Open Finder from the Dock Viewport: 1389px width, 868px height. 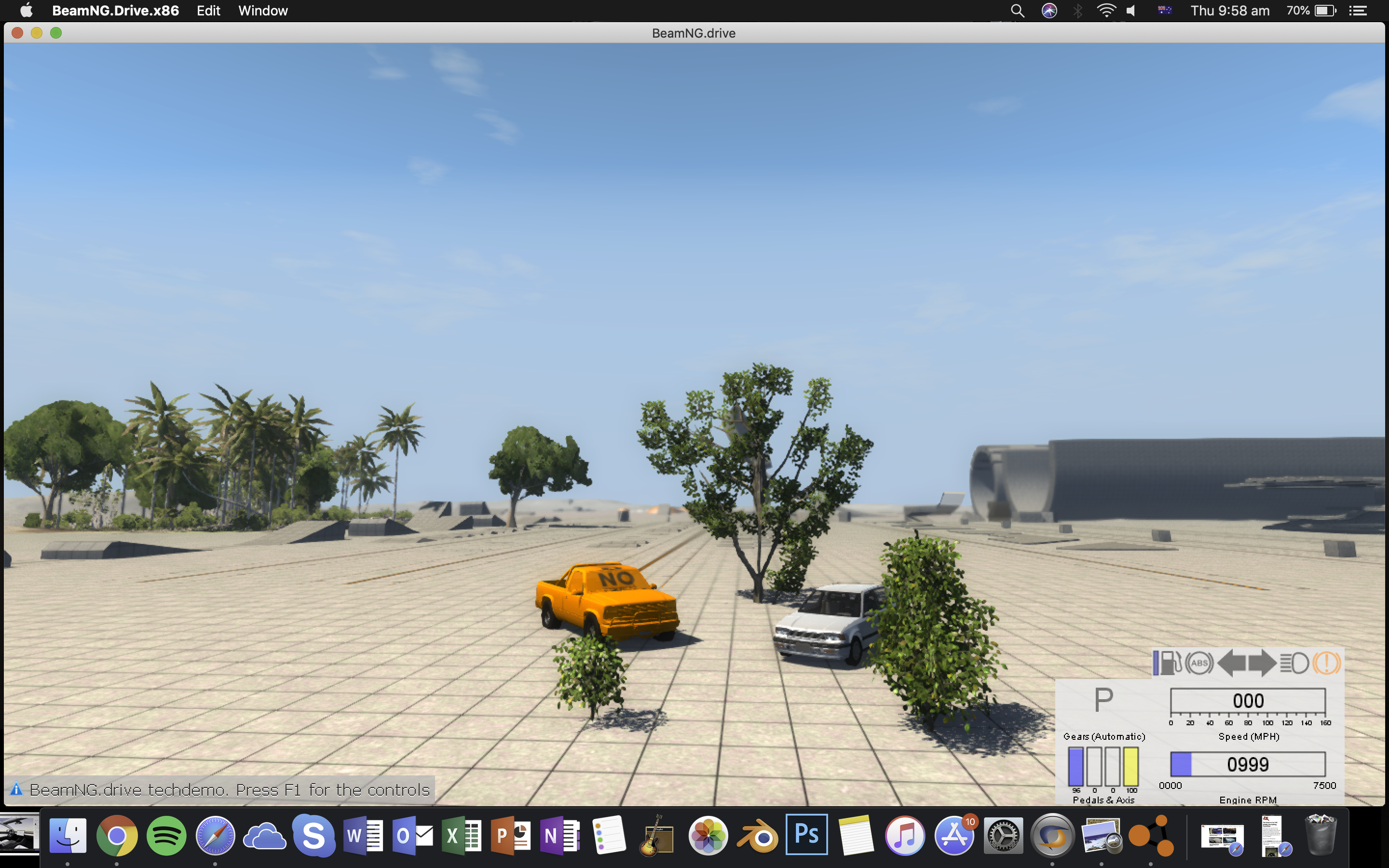[68, 835]
